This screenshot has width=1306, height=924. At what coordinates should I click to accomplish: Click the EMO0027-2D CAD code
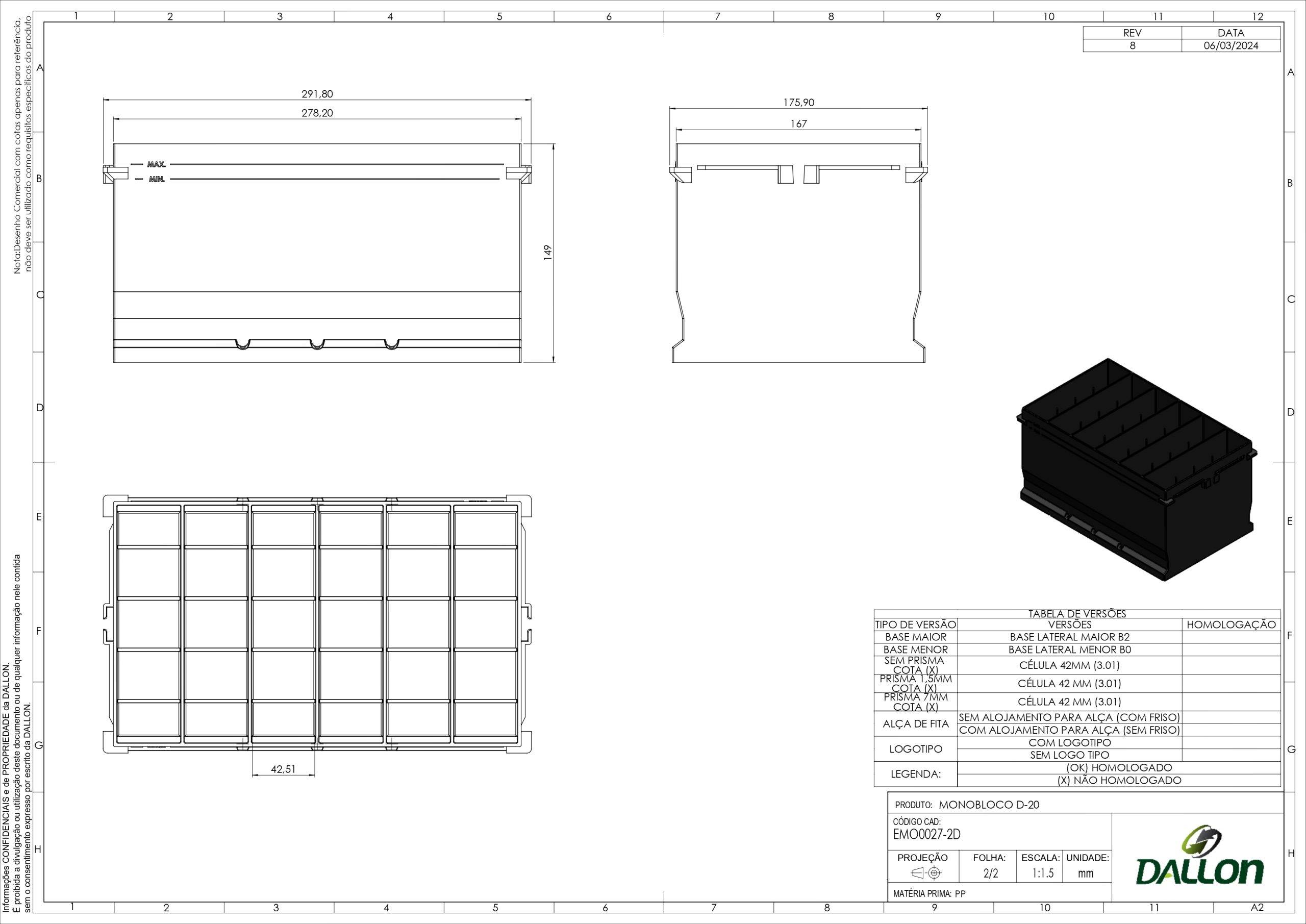coord(926,835)
